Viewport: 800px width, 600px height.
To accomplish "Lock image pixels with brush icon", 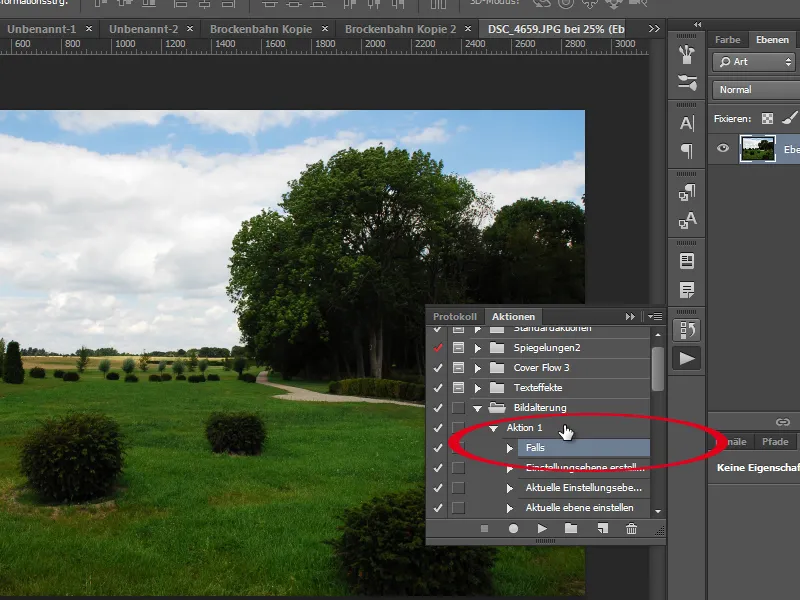I will point(789,118).
